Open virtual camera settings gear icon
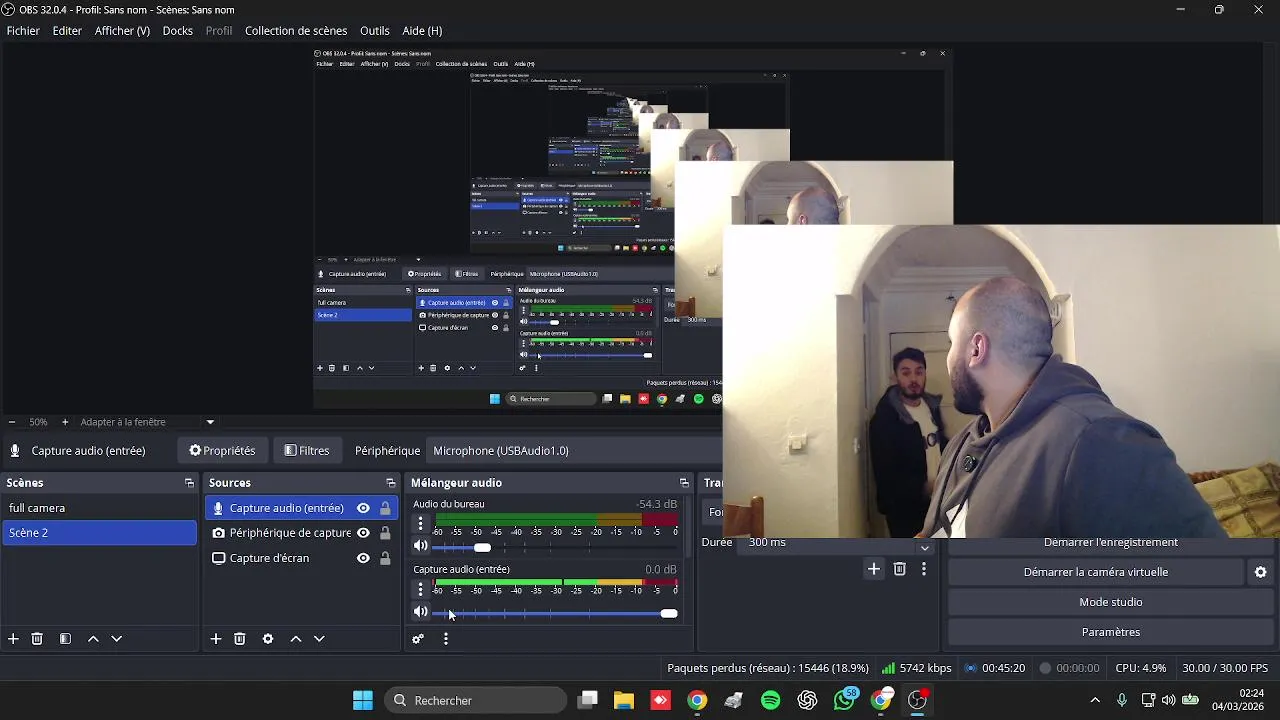The height and width of the screenshot is (720, 1280). point(1260,572)
